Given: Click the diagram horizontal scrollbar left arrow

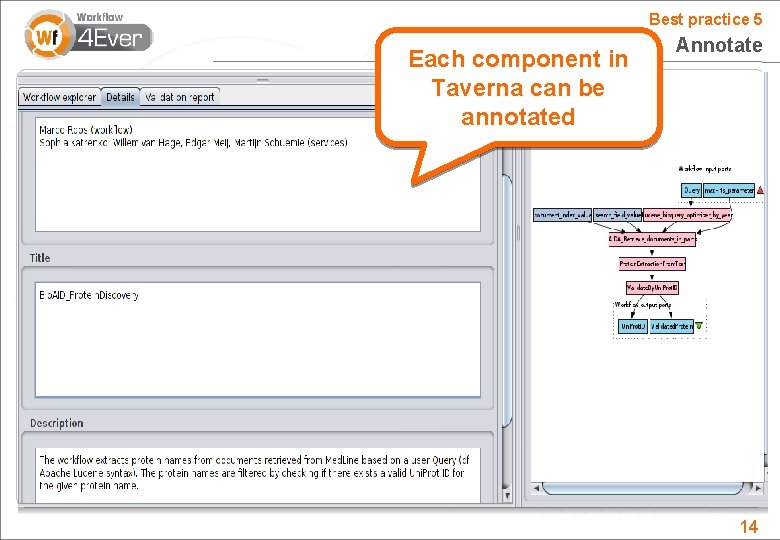Looking at the screenshot, I should pyautogui.click(x=536, y=488).
